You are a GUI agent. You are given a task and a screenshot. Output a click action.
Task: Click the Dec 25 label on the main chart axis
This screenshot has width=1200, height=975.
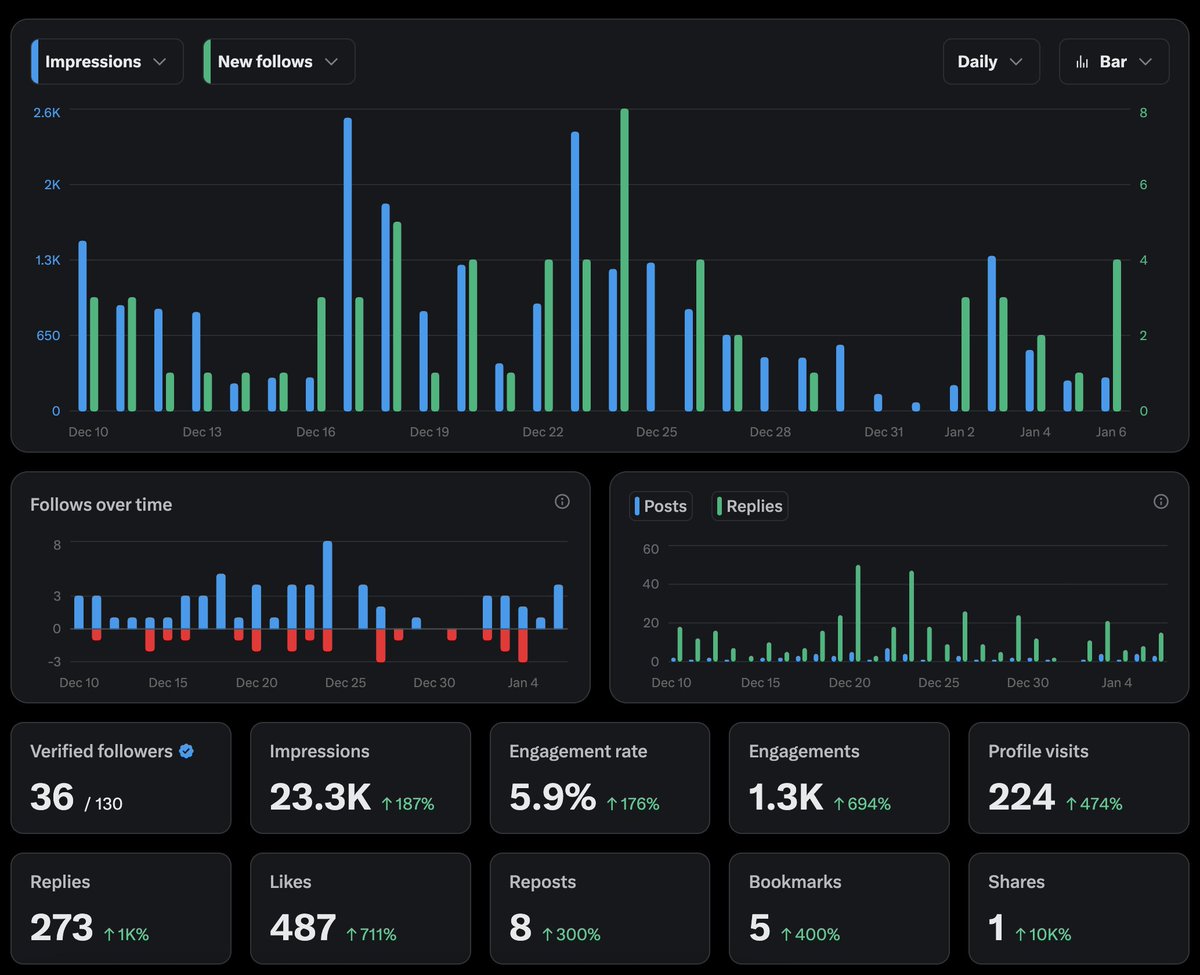(x=656, y=432)
